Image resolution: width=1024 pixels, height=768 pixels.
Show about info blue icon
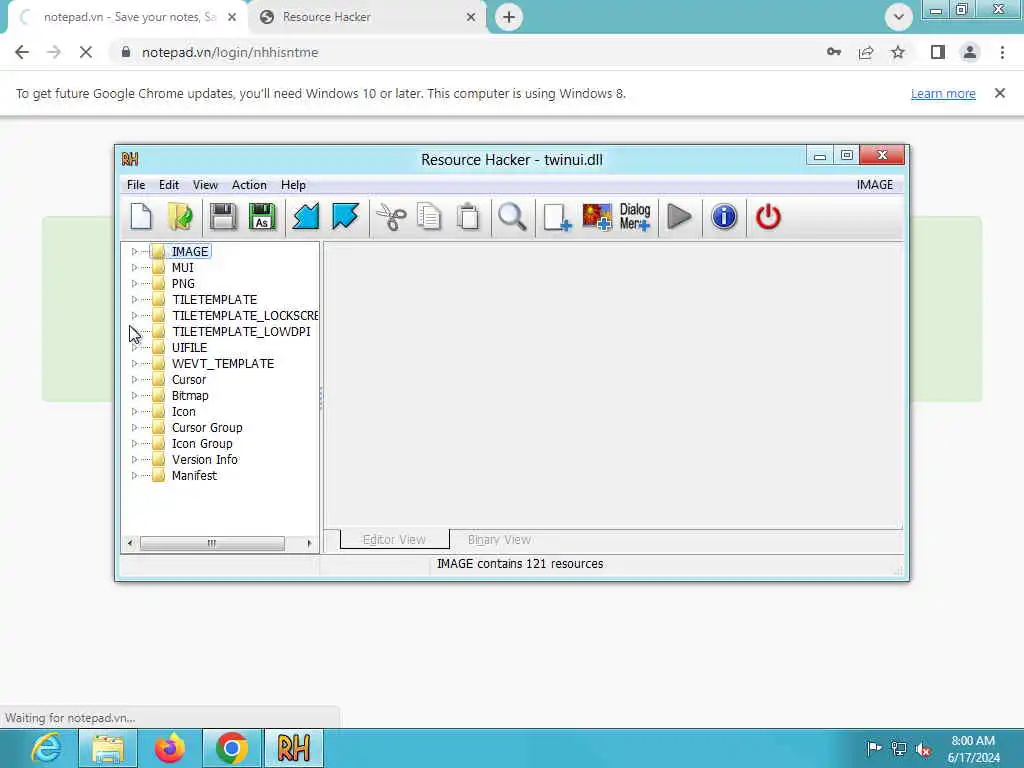(x=724, y=217)
